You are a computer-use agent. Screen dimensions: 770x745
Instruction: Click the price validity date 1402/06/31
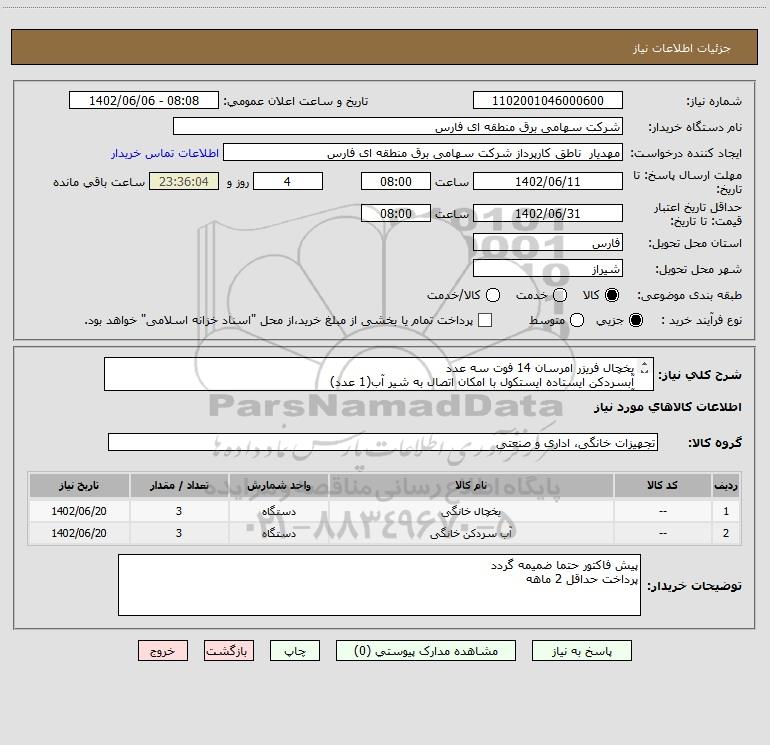pos(548,213)
